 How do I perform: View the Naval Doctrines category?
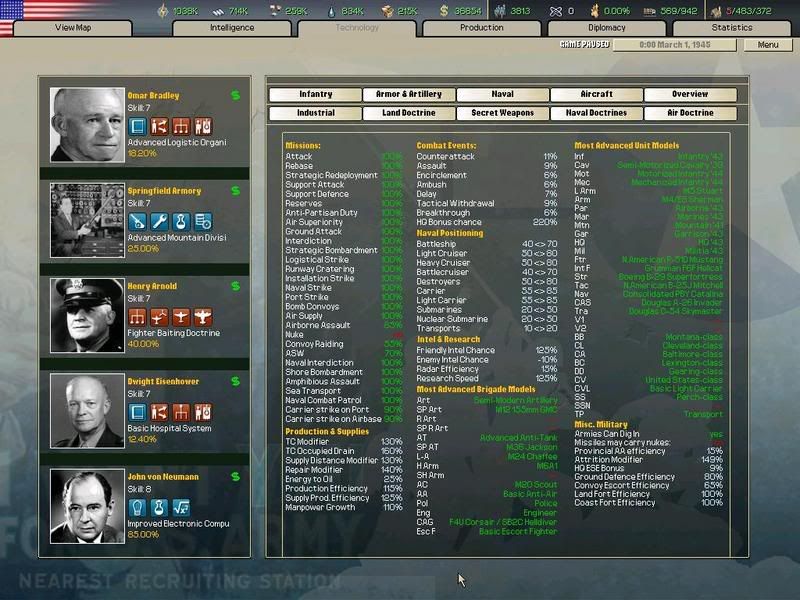596,113
